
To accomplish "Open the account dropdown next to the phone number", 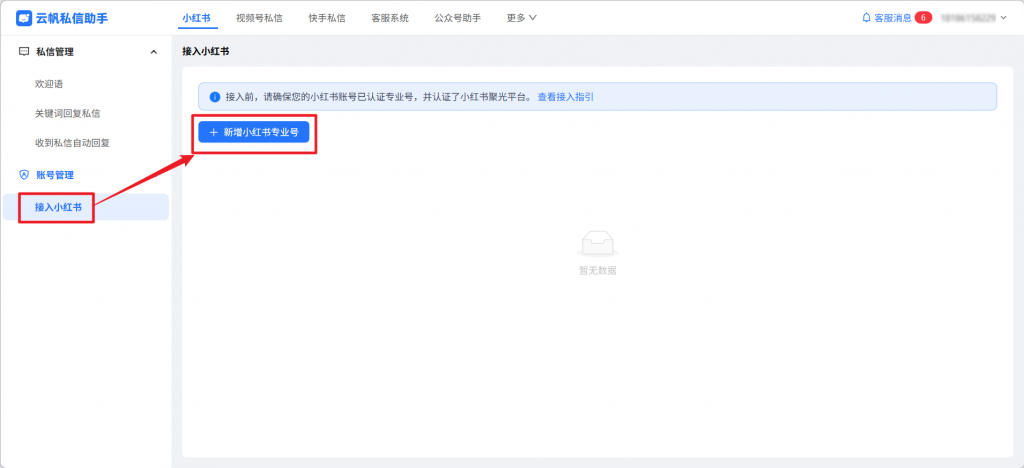I will (1003, 18).
